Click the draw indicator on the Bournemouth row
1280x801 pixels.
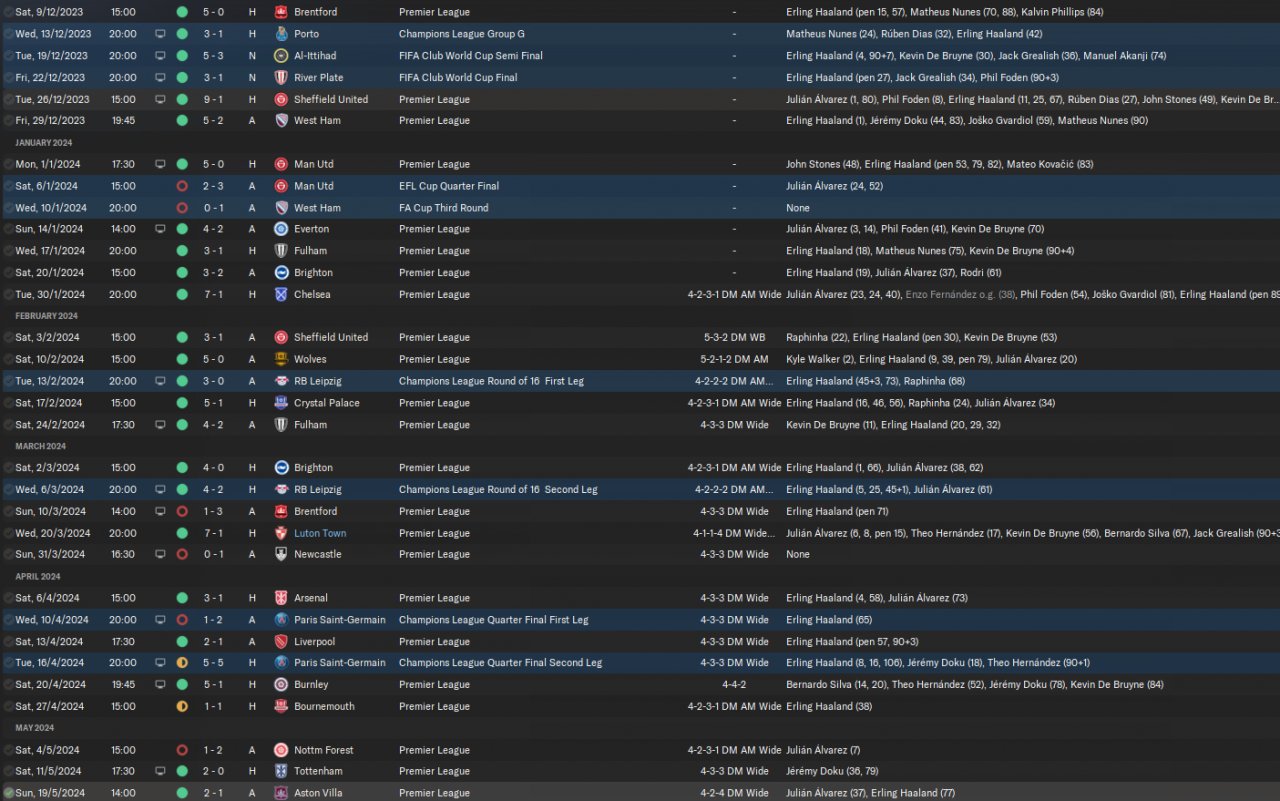click(182, 706)
